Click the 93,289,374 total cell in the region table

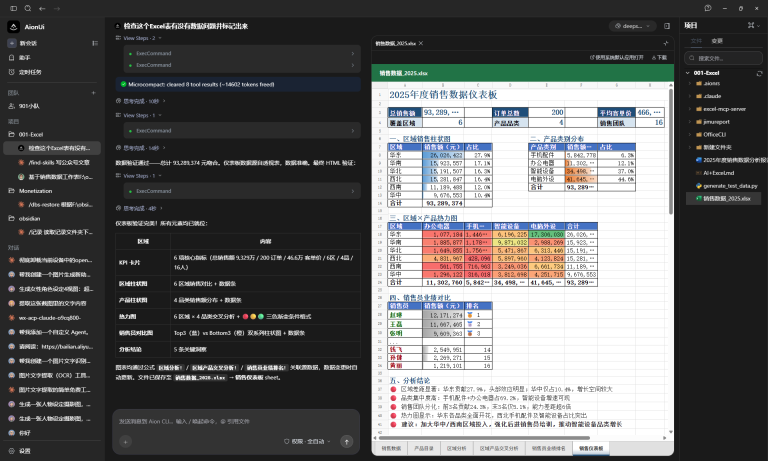pos(443,203)
